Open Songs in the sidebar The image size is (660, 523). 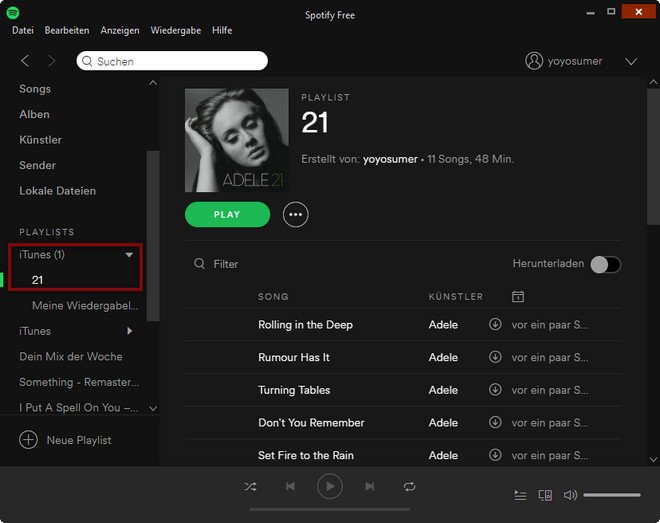tap(35, 89)
